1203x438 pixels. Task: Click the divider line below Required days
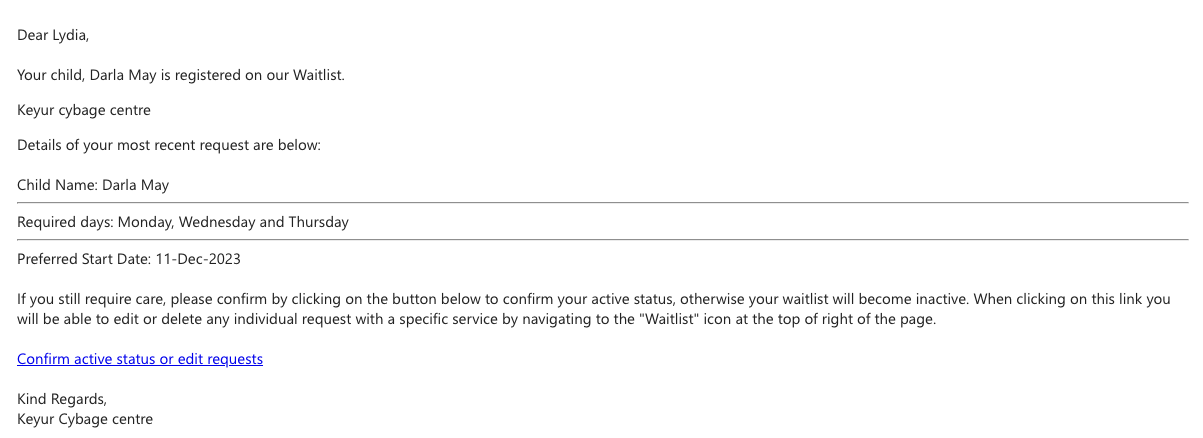pos(602,240)
